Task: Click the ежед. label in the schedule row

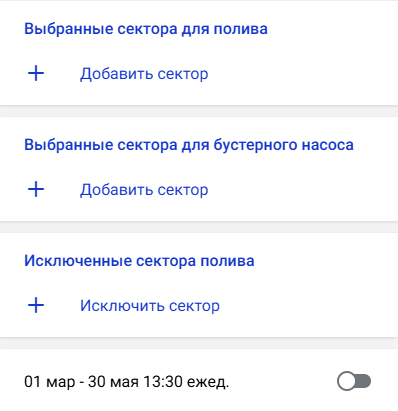Action: tap(208, 382)
